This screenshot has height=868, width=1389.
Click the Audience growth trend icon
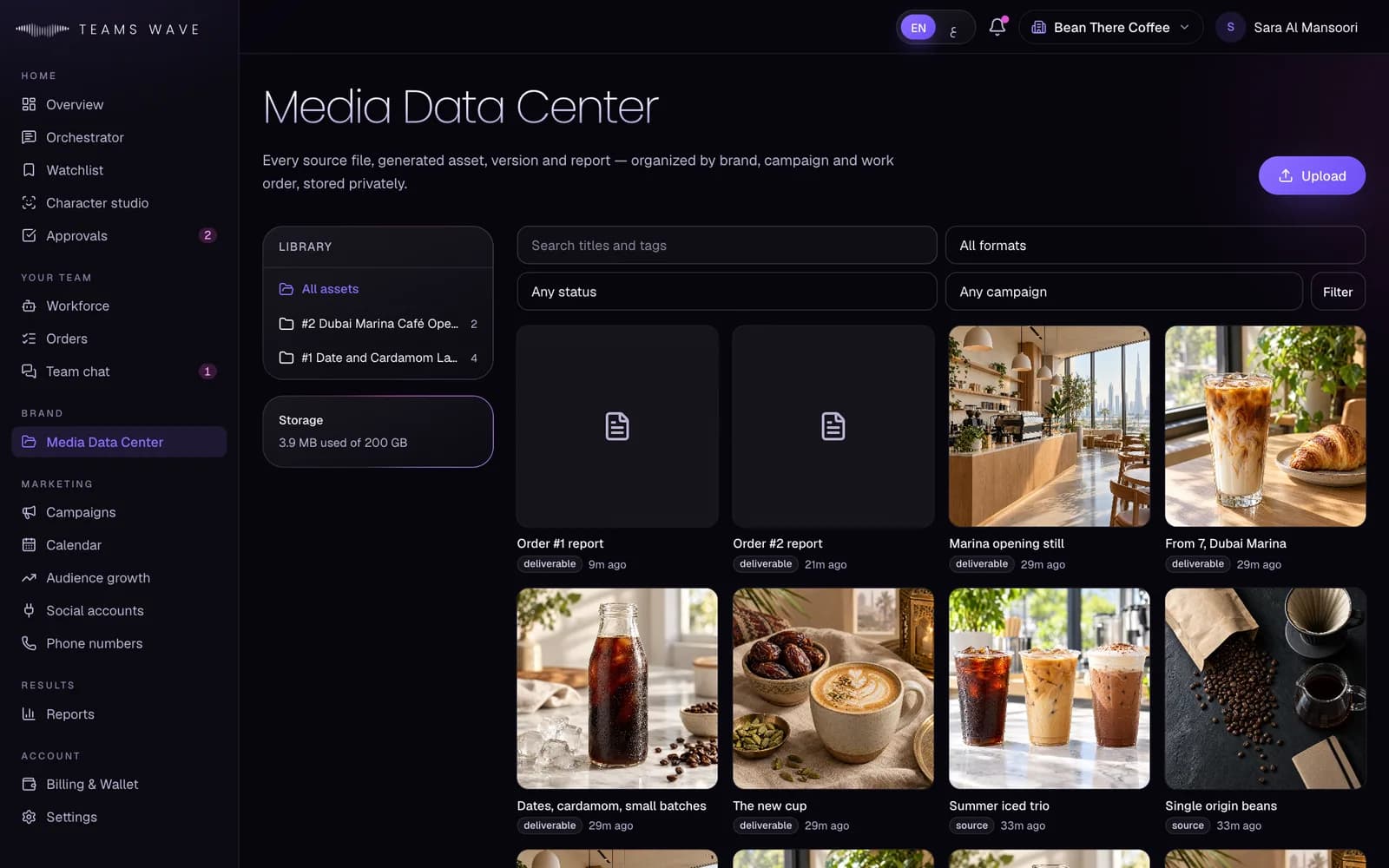(29, 577)
